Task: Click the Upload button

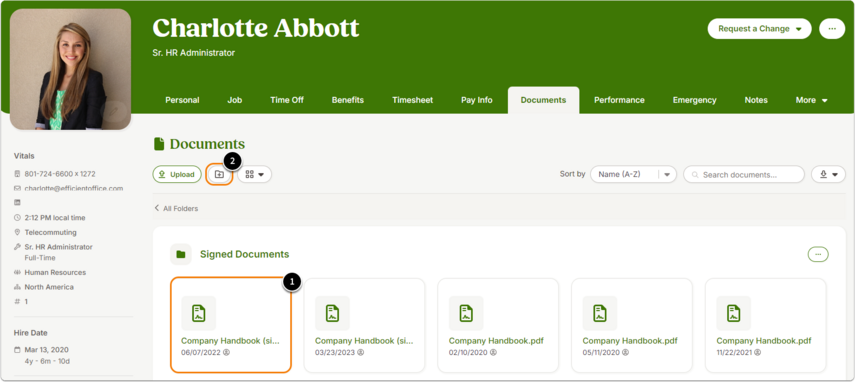Action: click(x=177, y=174)
